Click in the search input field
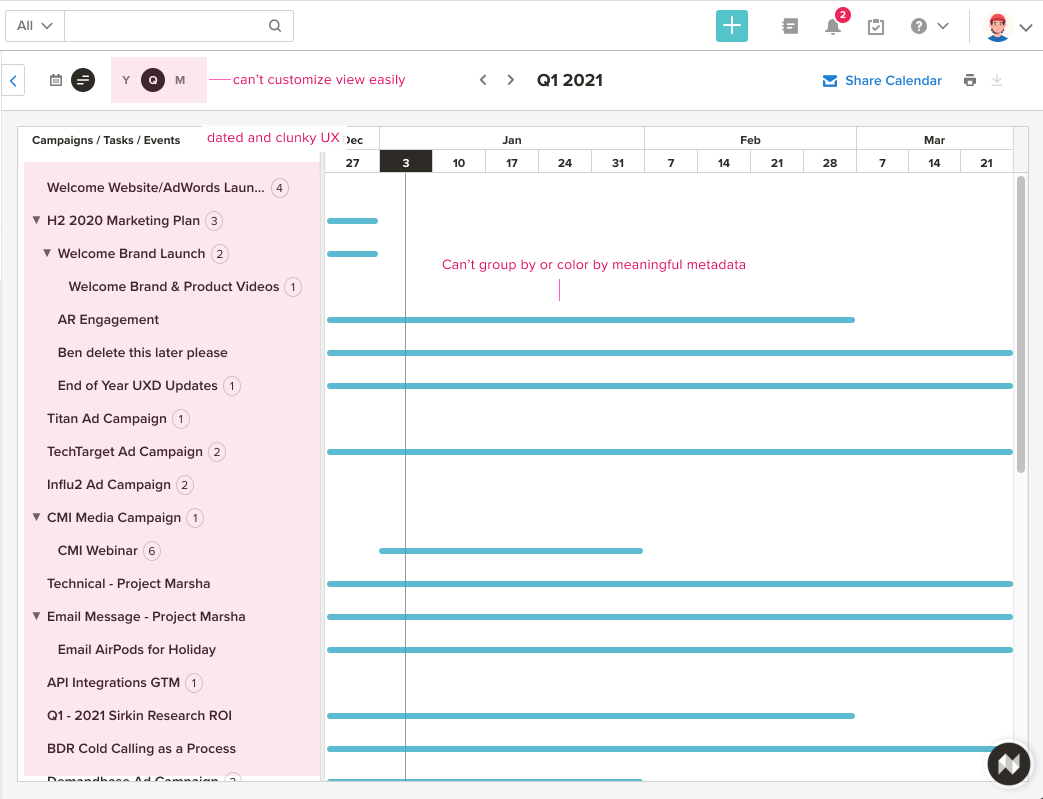Image resolution: width=1043 pixels, height=799 pixels. coord(166,26)
